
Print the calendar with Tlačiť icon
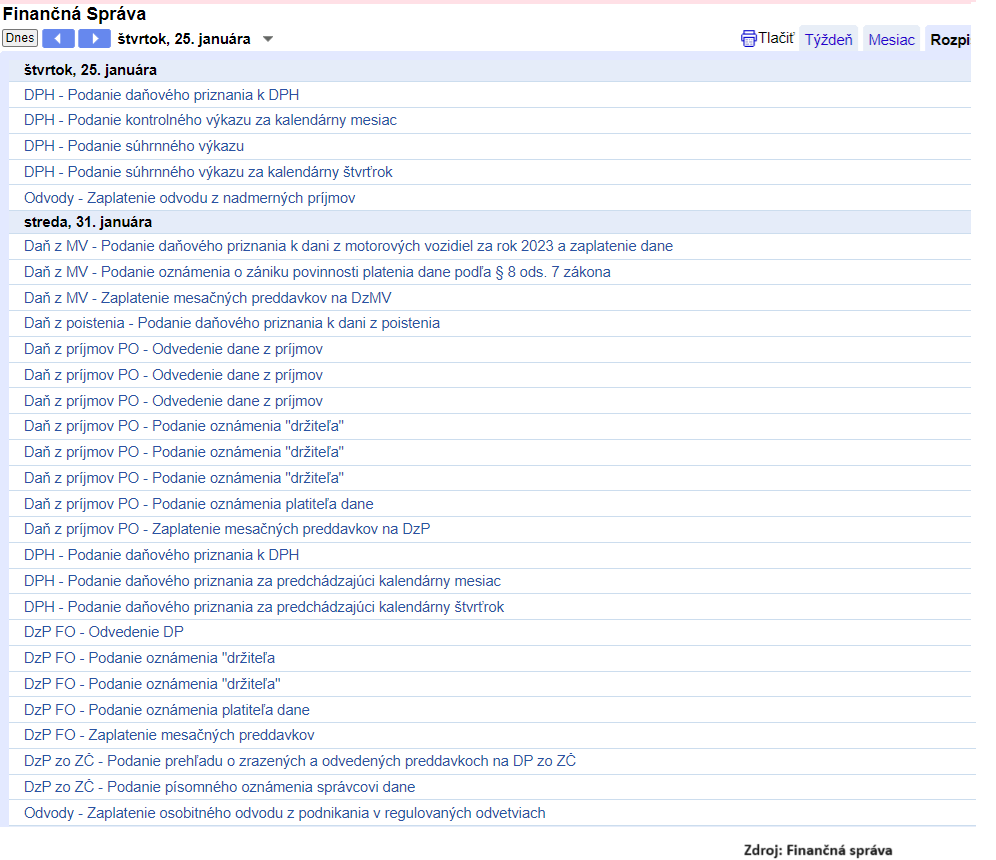(767, 39)
